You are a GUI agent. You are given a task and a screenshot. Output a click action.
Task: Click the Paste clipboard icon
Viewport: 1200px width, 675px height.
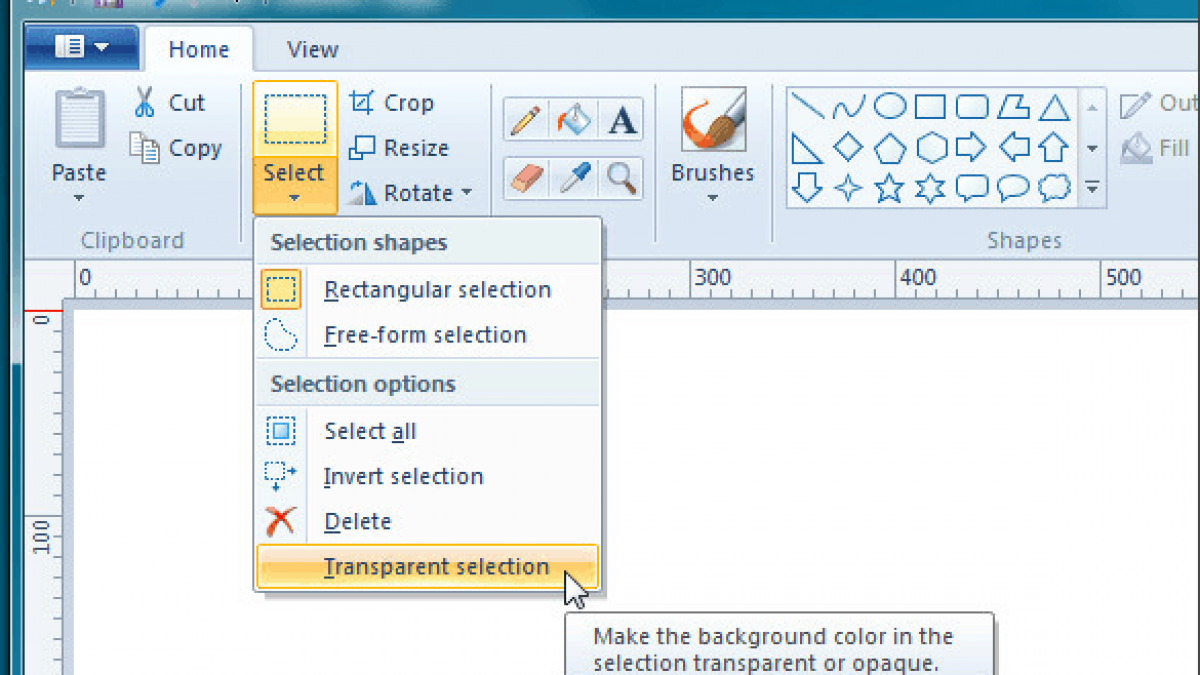pyautogui.click(x=79, y=119)
